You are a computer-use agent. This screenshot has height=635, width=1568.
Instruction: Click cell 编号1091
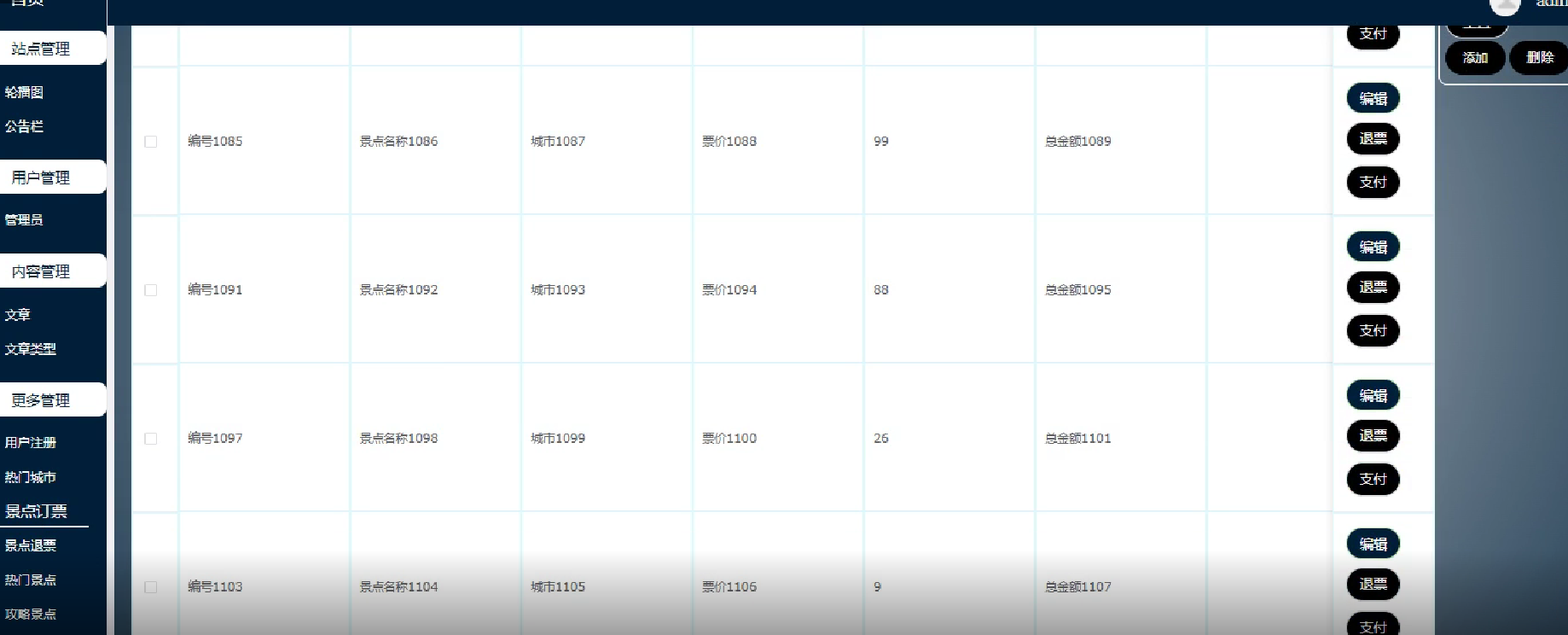tap(215, 290)
